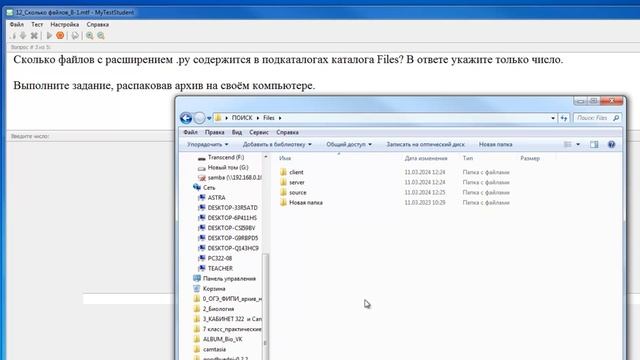Image resolution: width=640 pixels, height=360 pixels.
Task: Click the ПОИСК breadcrumb in the address bar
Action: click(x=242, y=118)
